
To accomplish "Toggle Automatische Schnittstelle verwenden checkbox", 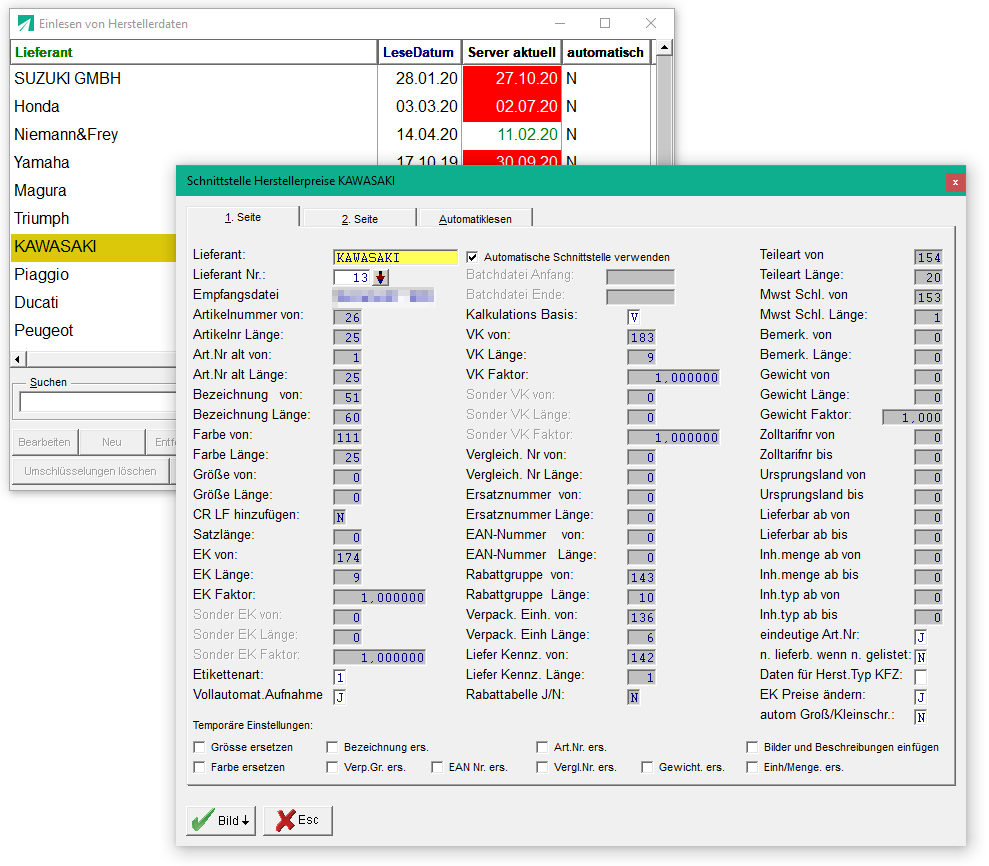I will pos(472,257).
